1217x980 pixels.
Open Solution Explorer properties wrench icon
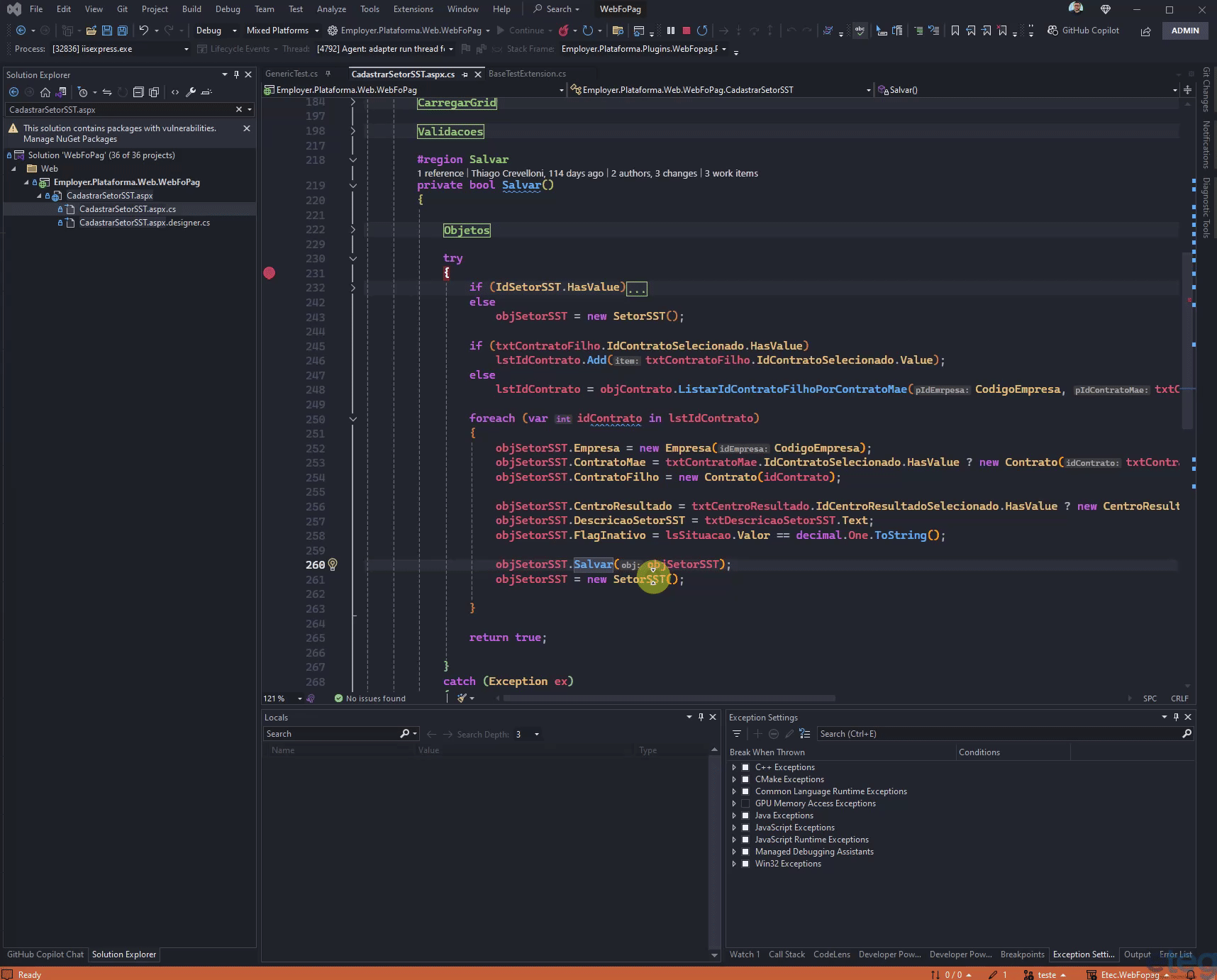191,92
